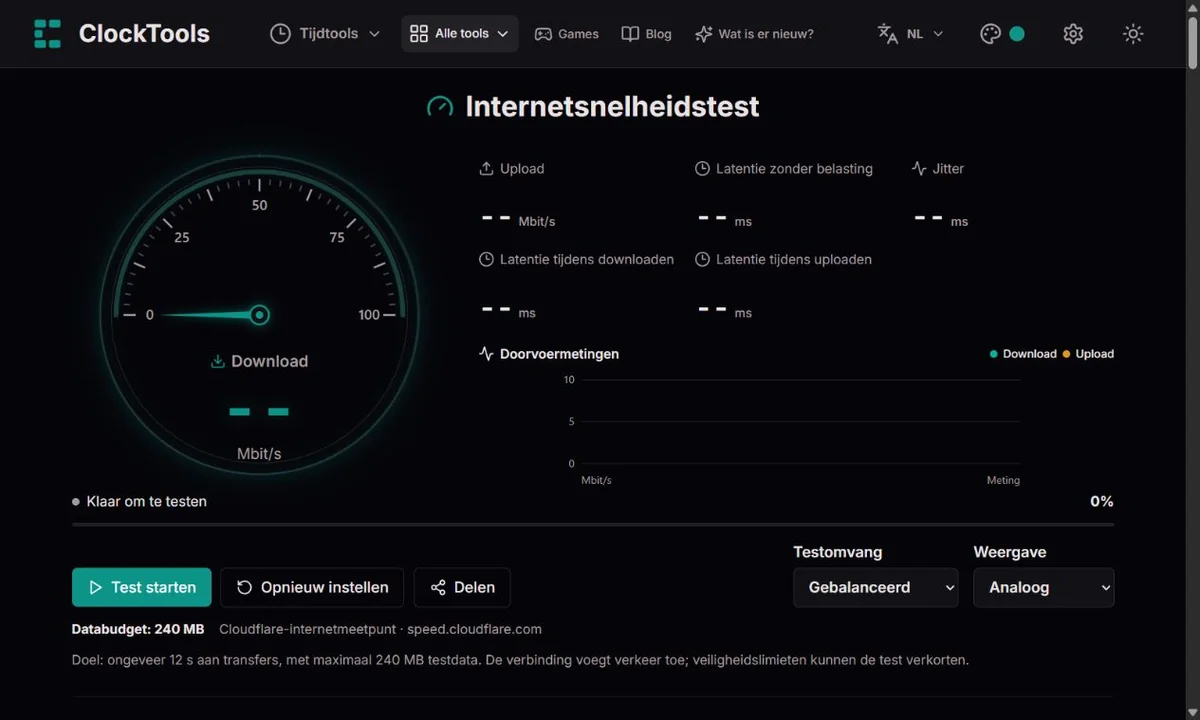Open the Weergave Analoog dropdown

point(1044,588)
